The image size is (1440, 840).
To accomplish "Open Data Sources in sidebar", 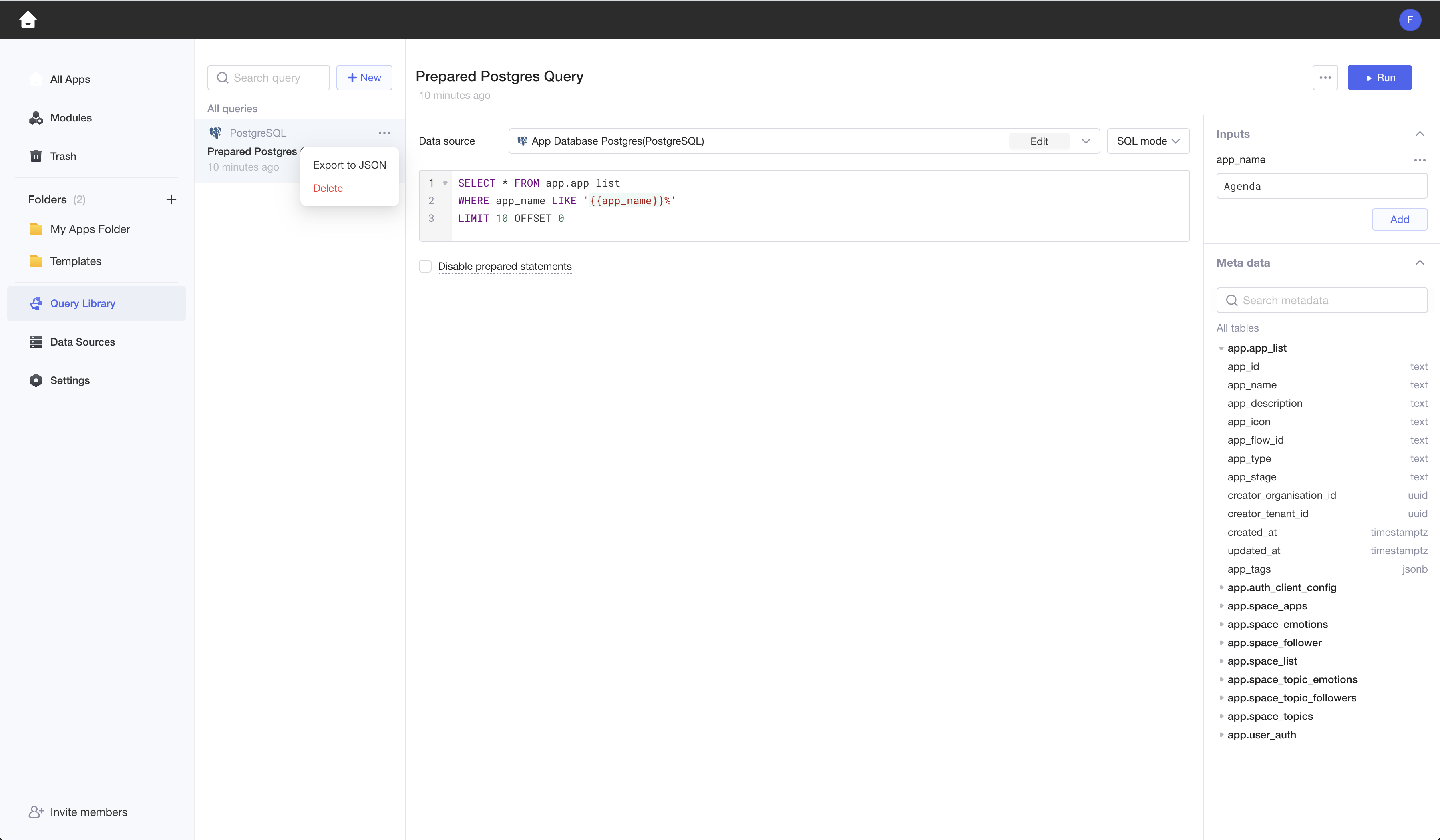I will point(82,342).
